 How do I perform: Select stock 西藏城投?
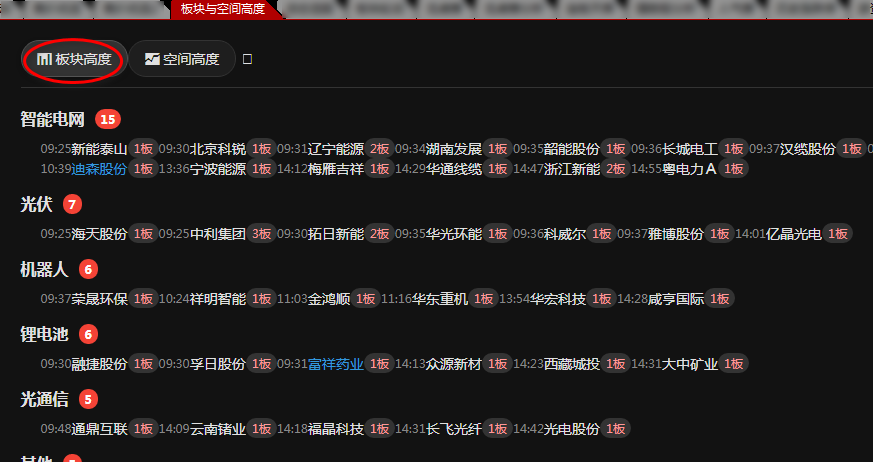(572, 364)
